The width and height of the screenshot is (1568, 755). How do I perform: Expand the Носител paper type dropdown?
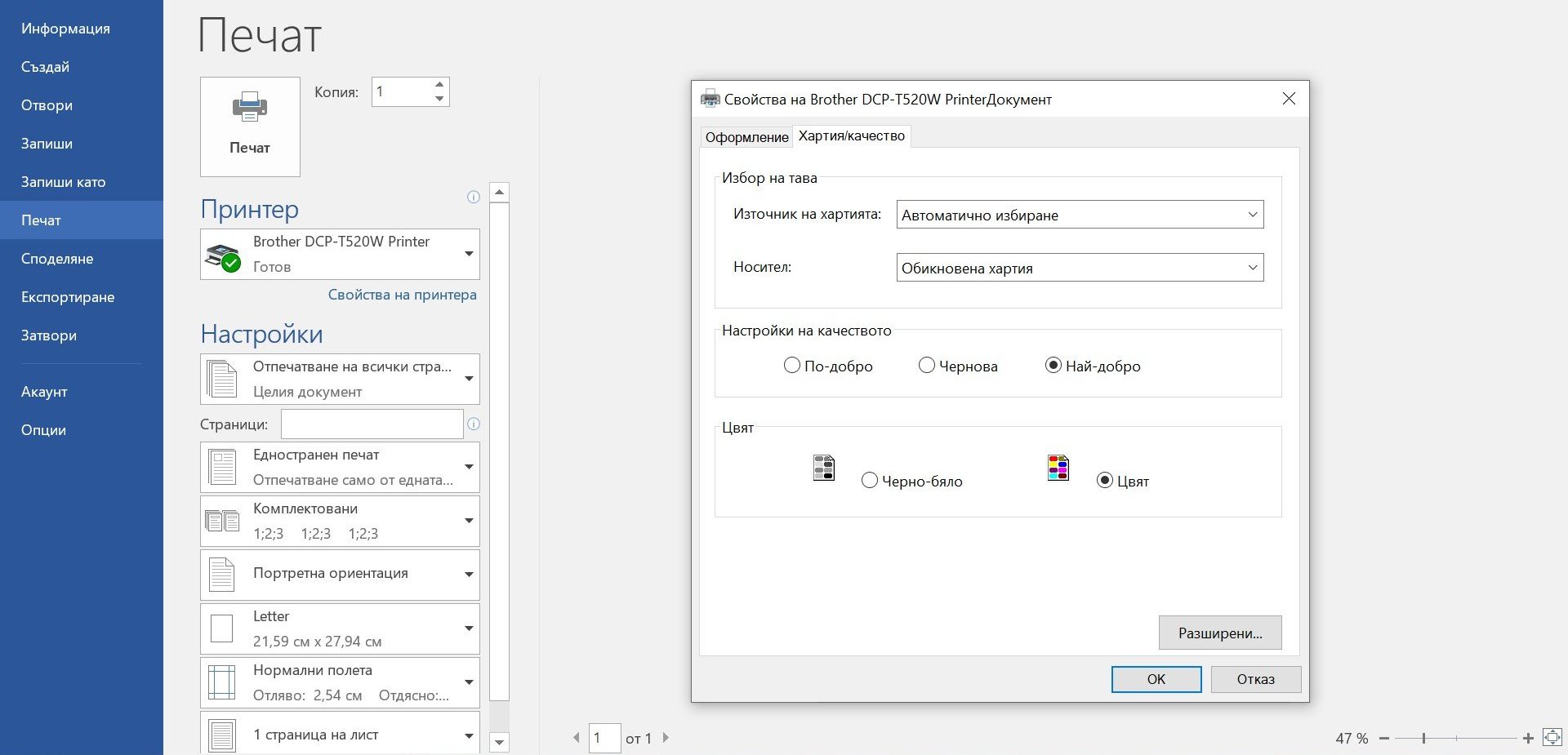tap(1080, 268)
